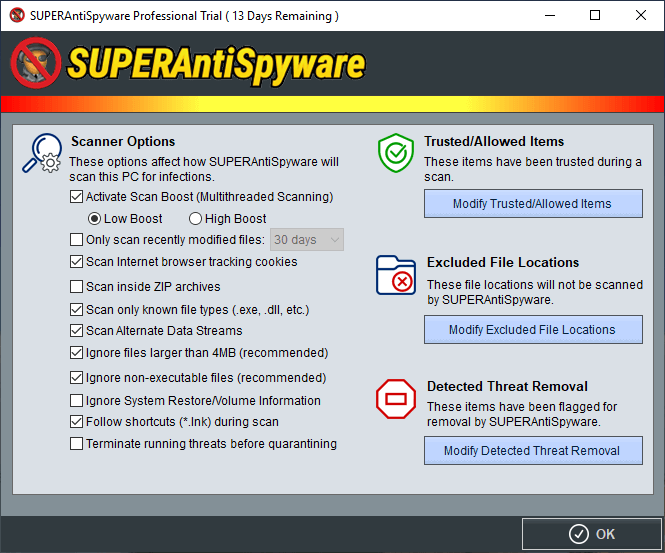Open the 30 days dropdown
Image resolution: width=665 pixels, height=553 pixels.
(x=307, y=240)
